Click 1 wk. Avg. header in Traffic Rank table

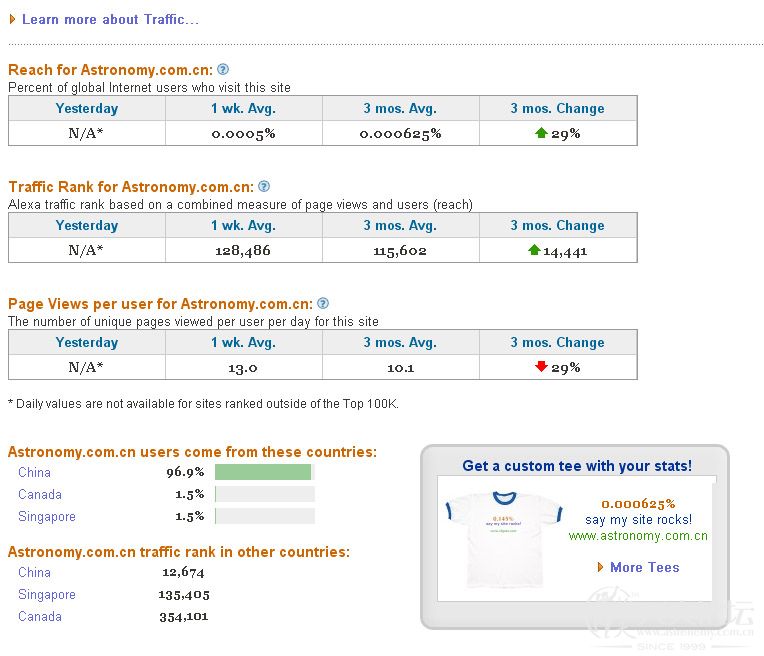click(243, 225)
